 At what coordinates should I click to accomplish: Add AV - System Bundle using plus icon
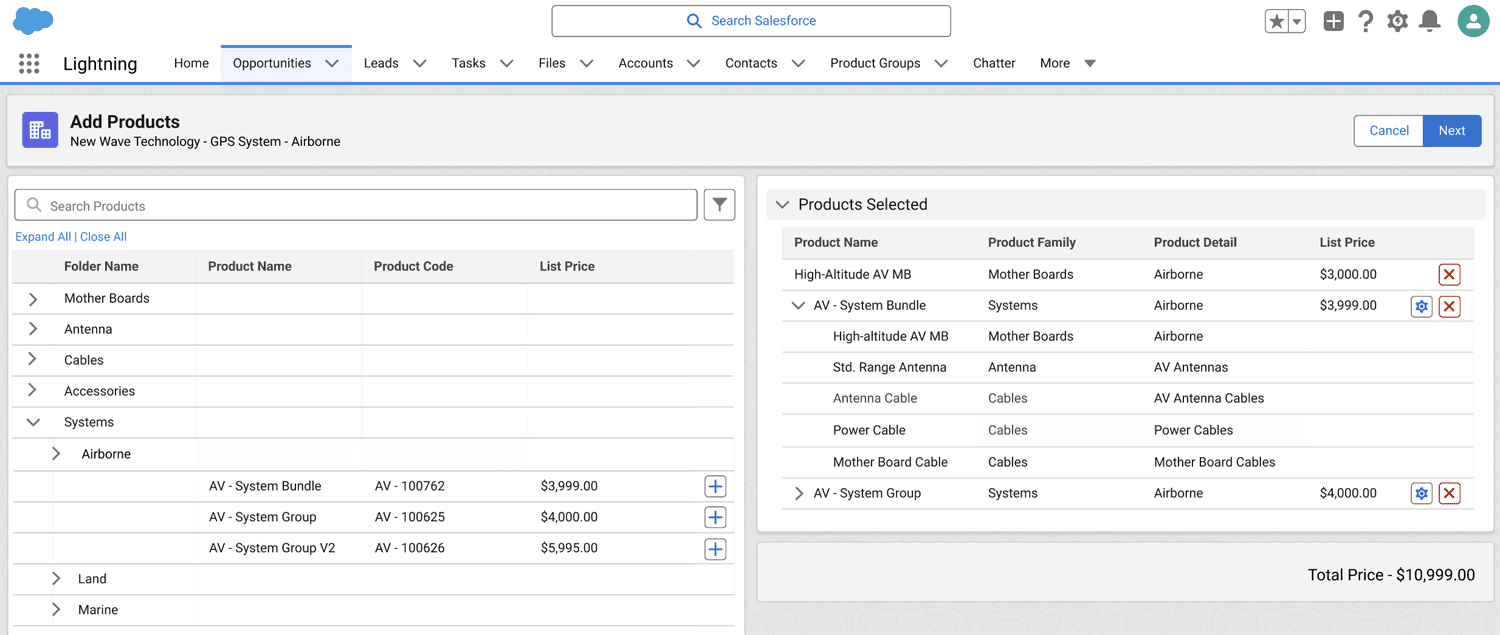[x=715, y=487]
